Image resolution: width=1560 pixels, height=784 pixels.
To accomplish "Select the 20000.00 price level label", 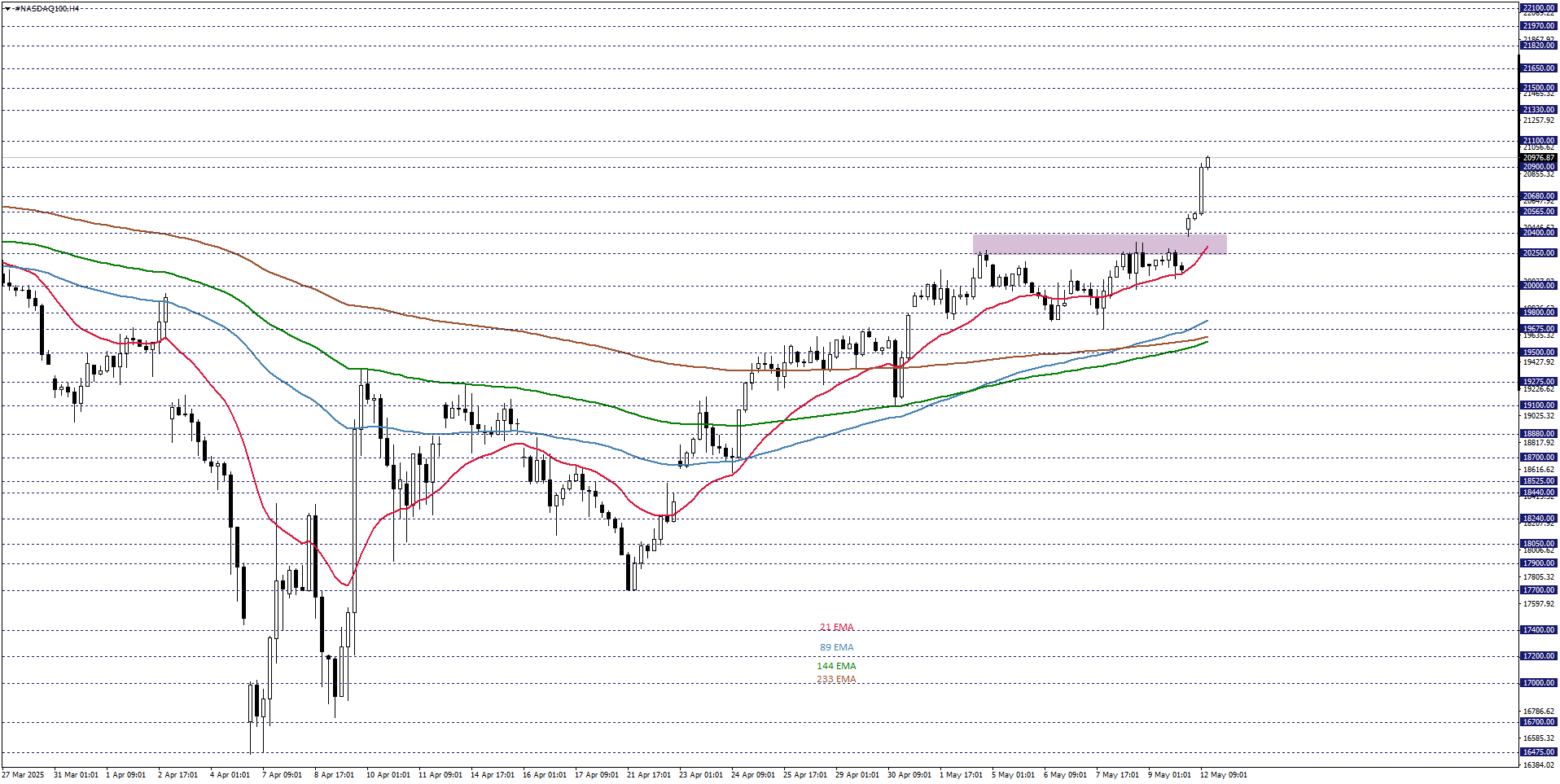I will (1538, 286).
